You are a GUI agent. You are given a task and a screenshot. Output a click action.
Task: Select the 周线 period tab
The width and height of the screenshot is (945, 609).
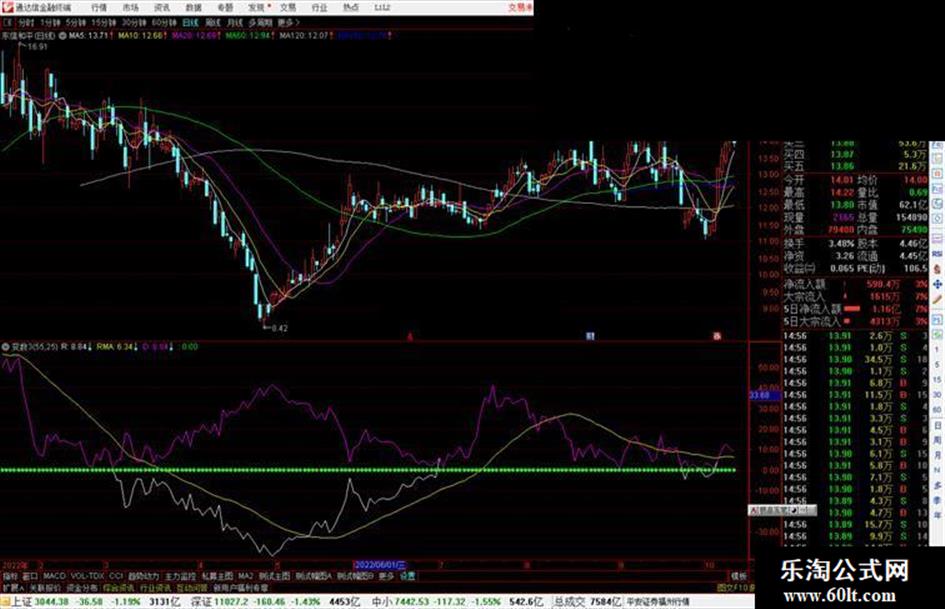point(213,23)
